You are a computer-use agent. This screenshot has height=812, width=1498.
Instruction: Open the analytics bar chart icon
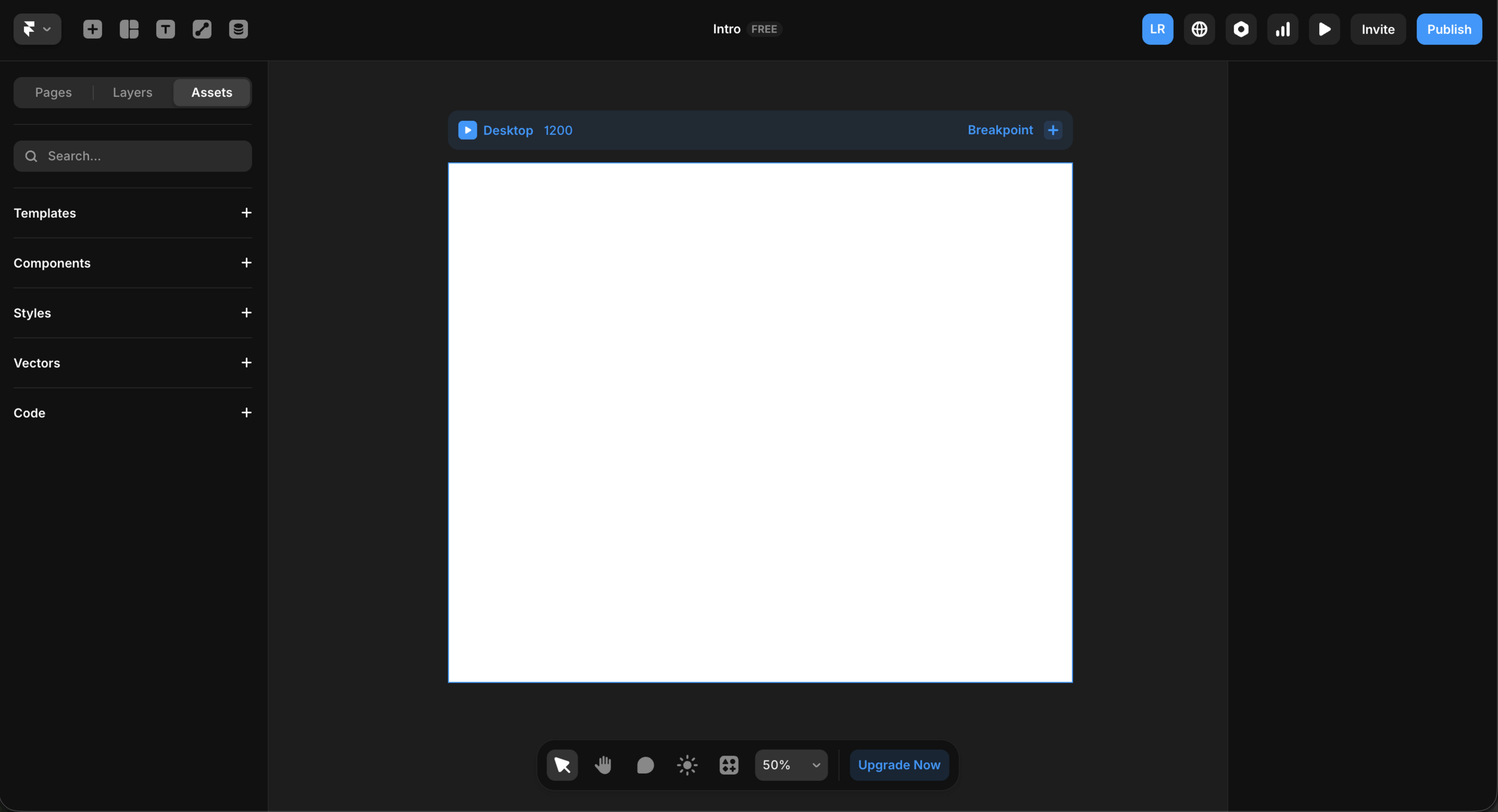[1283, 29]
